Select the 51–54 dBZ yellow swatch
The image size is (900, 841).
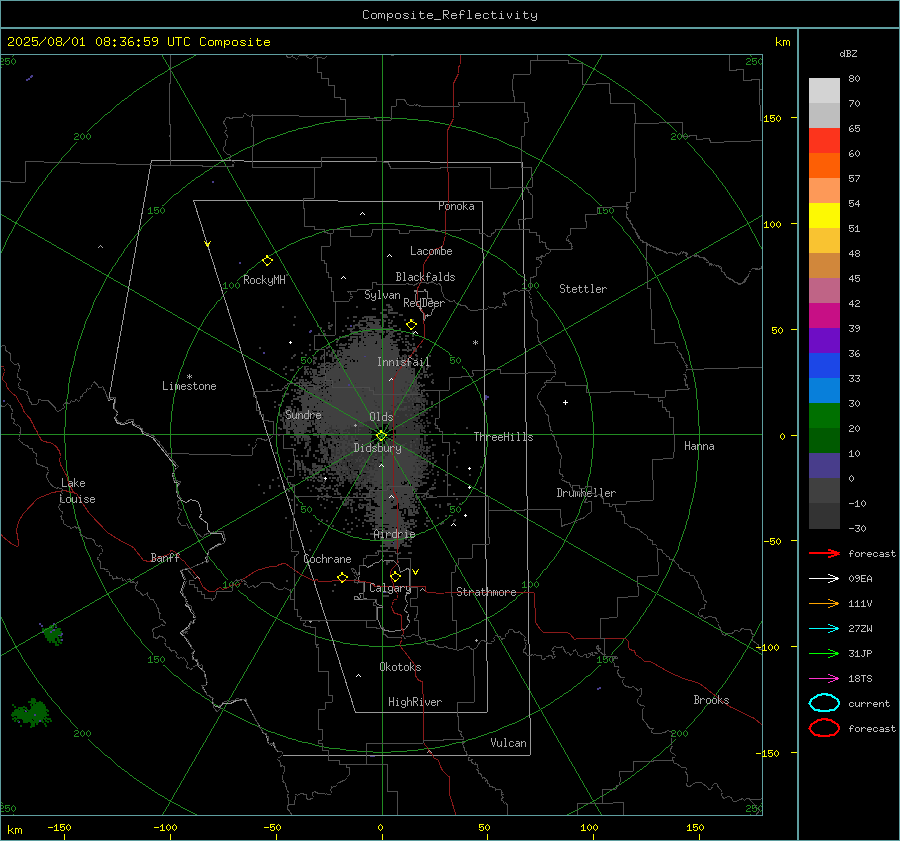point(824,216)
